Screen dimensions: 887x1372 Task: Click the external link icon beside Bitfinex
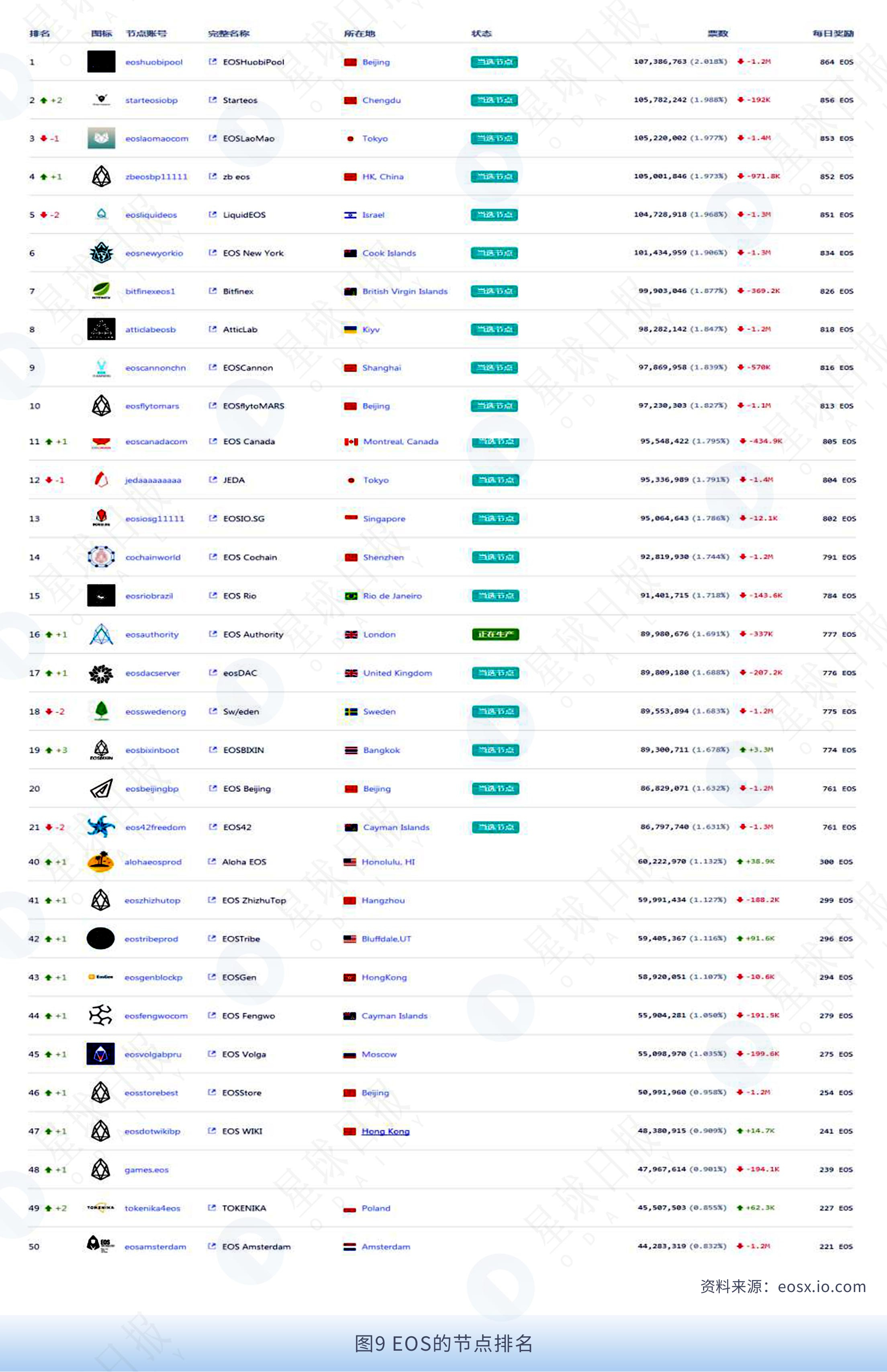click(213, 291)
